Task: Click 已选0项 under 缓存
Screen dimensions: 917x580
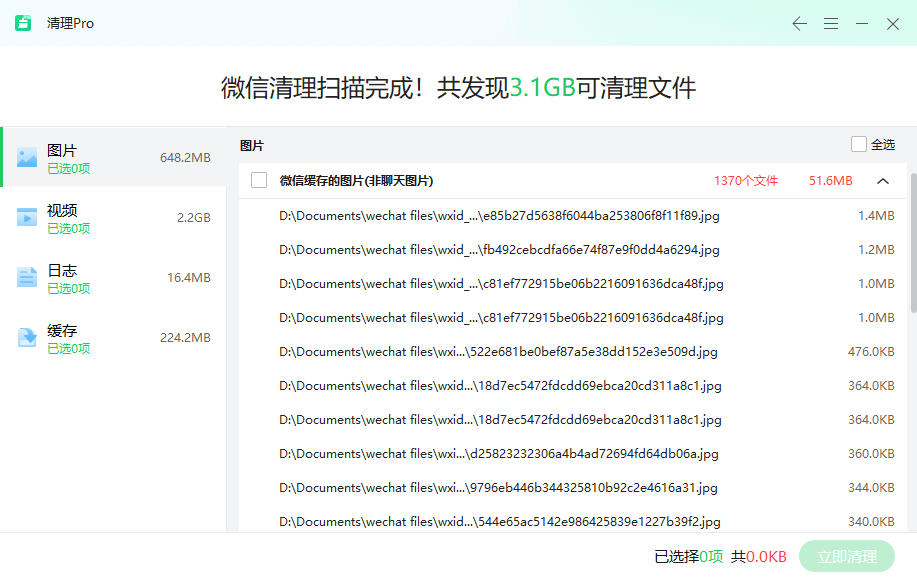Action: pyautogui.click(x=68, y=349)
